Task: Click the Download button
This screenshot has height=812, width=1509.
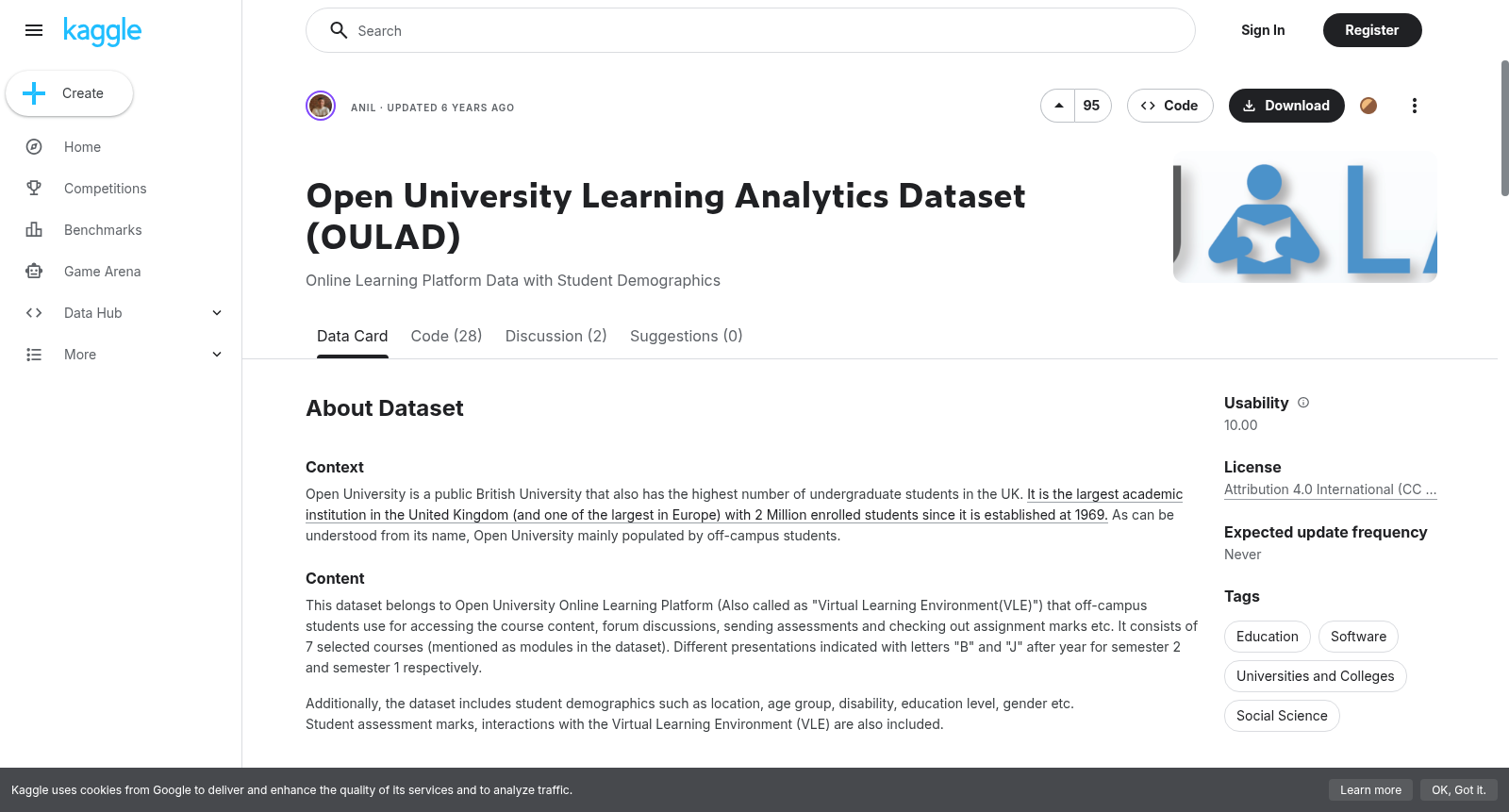Action: point(1286,106)
